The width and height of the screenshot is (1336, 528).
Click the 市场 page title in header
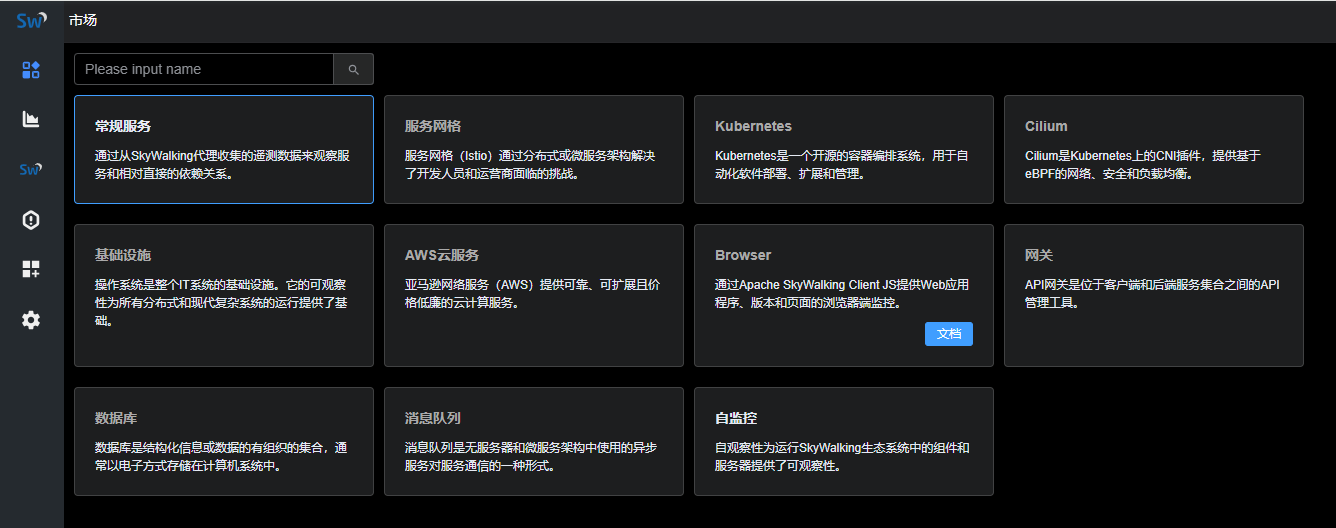tap(83, 20)
